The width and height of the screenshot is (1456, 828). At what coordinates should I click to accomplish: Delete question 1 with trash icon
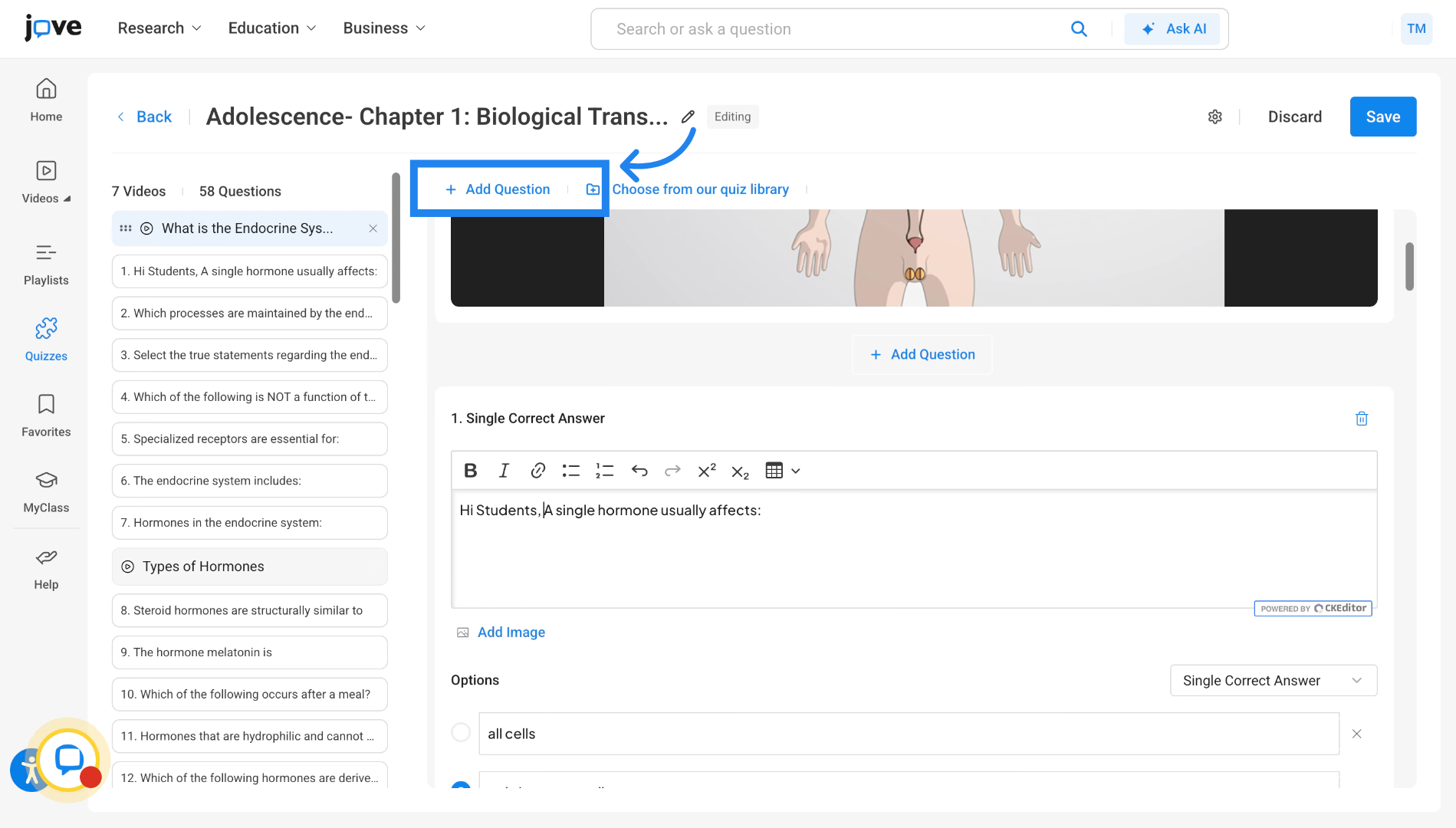point(1362,419)
